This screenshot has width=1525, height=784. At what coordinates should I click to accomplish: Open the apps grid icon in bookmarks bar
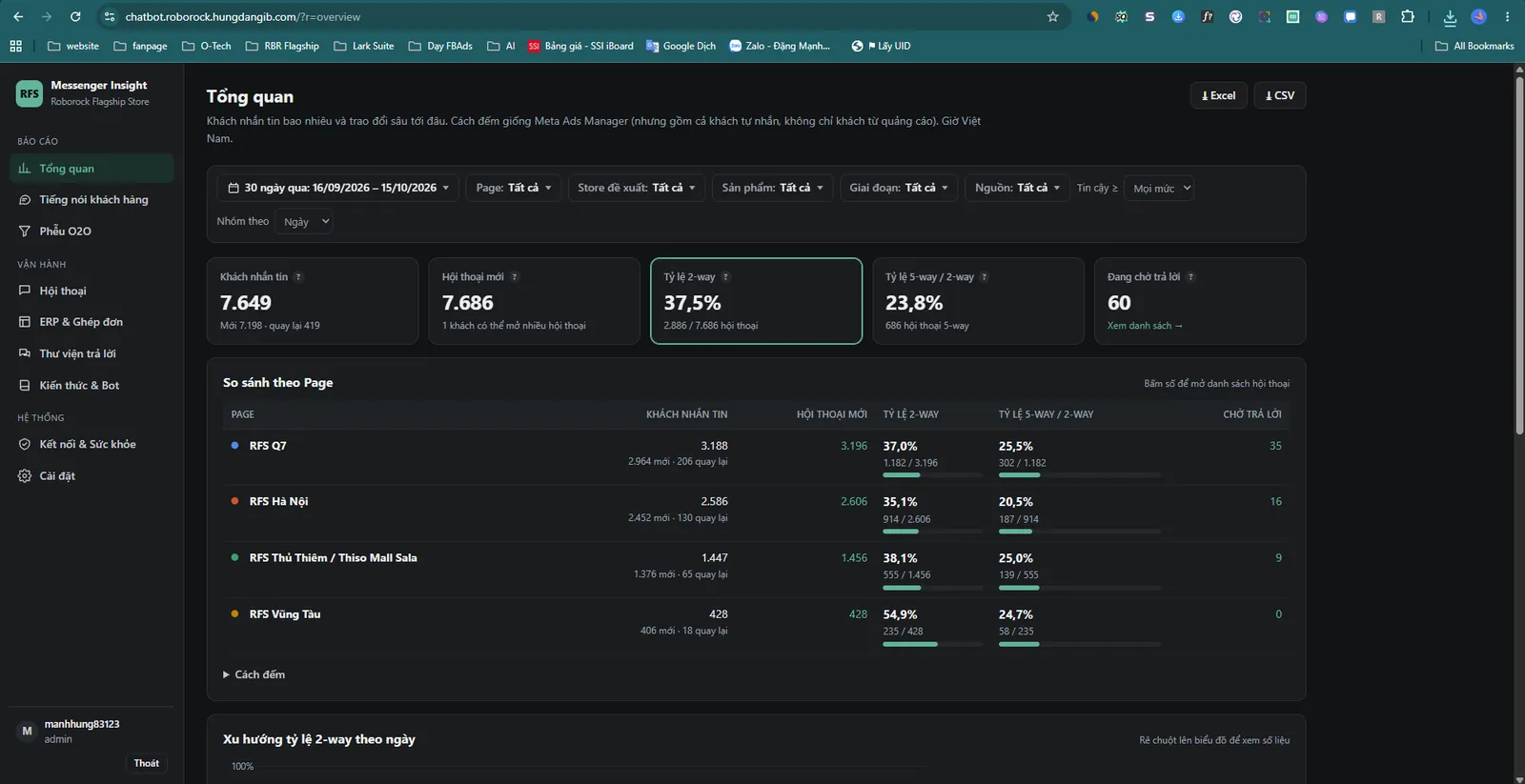click(15, 46)
